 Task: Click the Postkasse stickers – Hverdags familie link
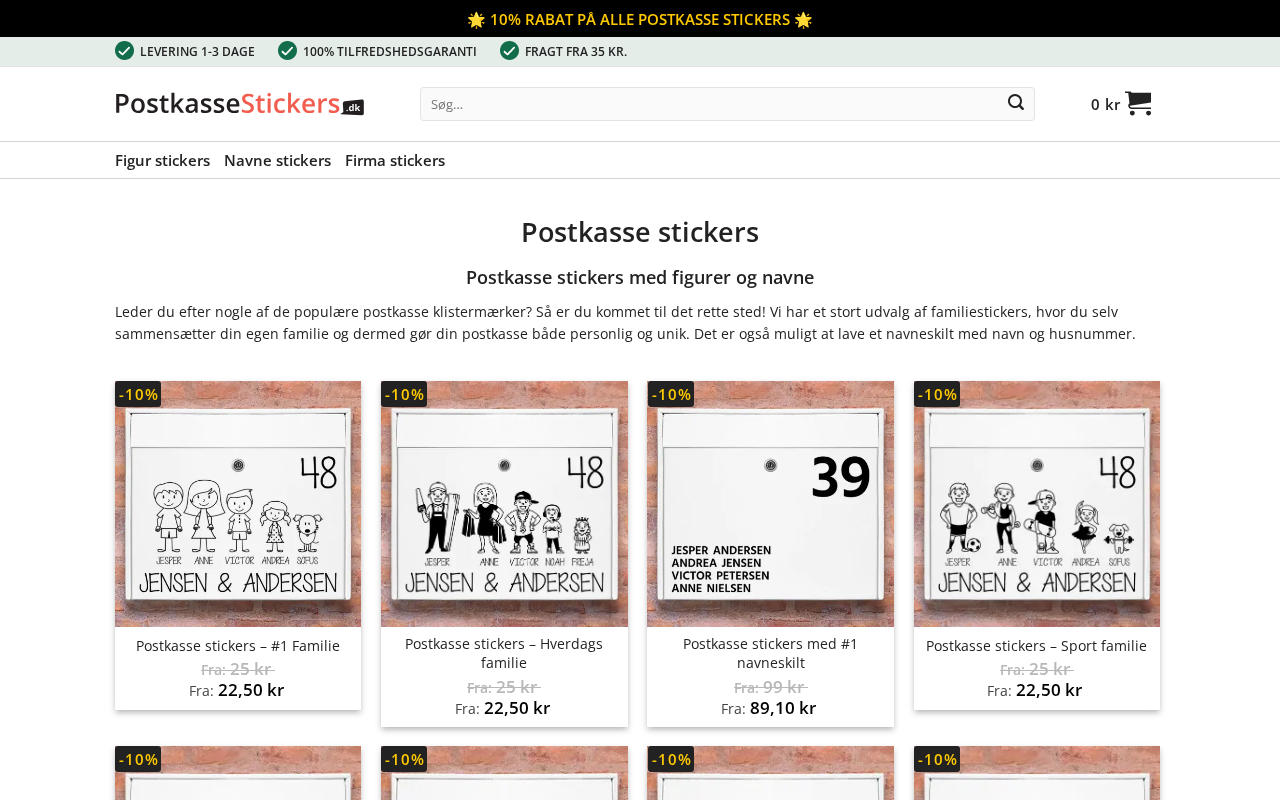[504, 653]
